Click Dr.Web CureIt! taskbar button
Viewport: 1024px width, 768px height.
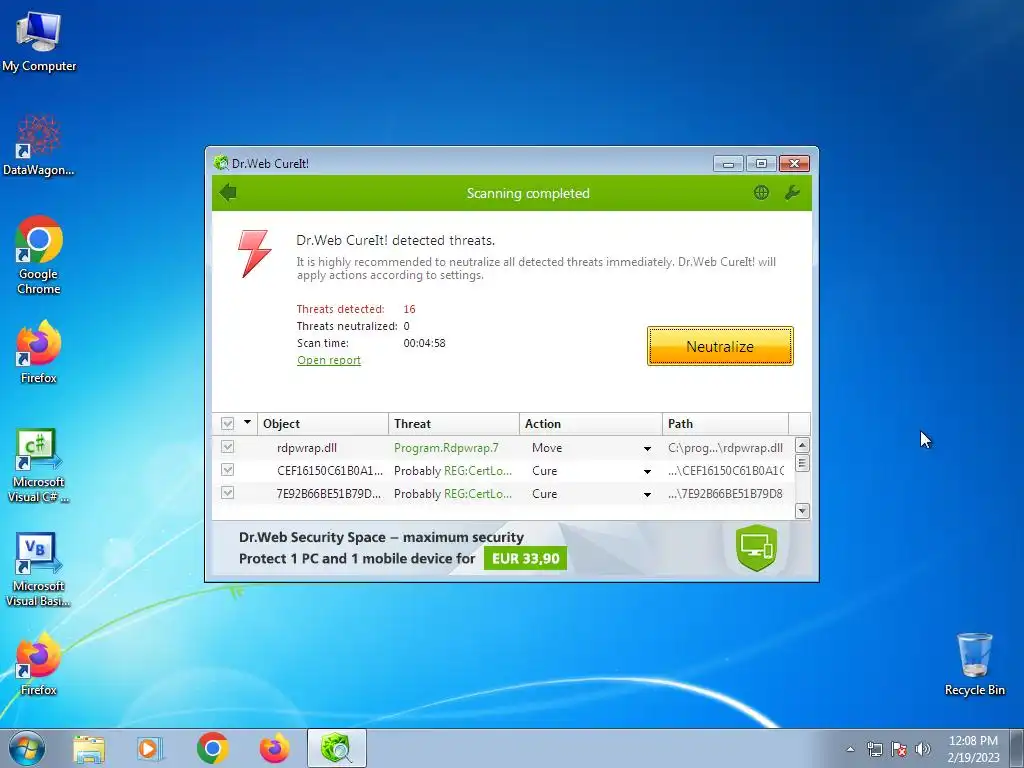[336, 748]
